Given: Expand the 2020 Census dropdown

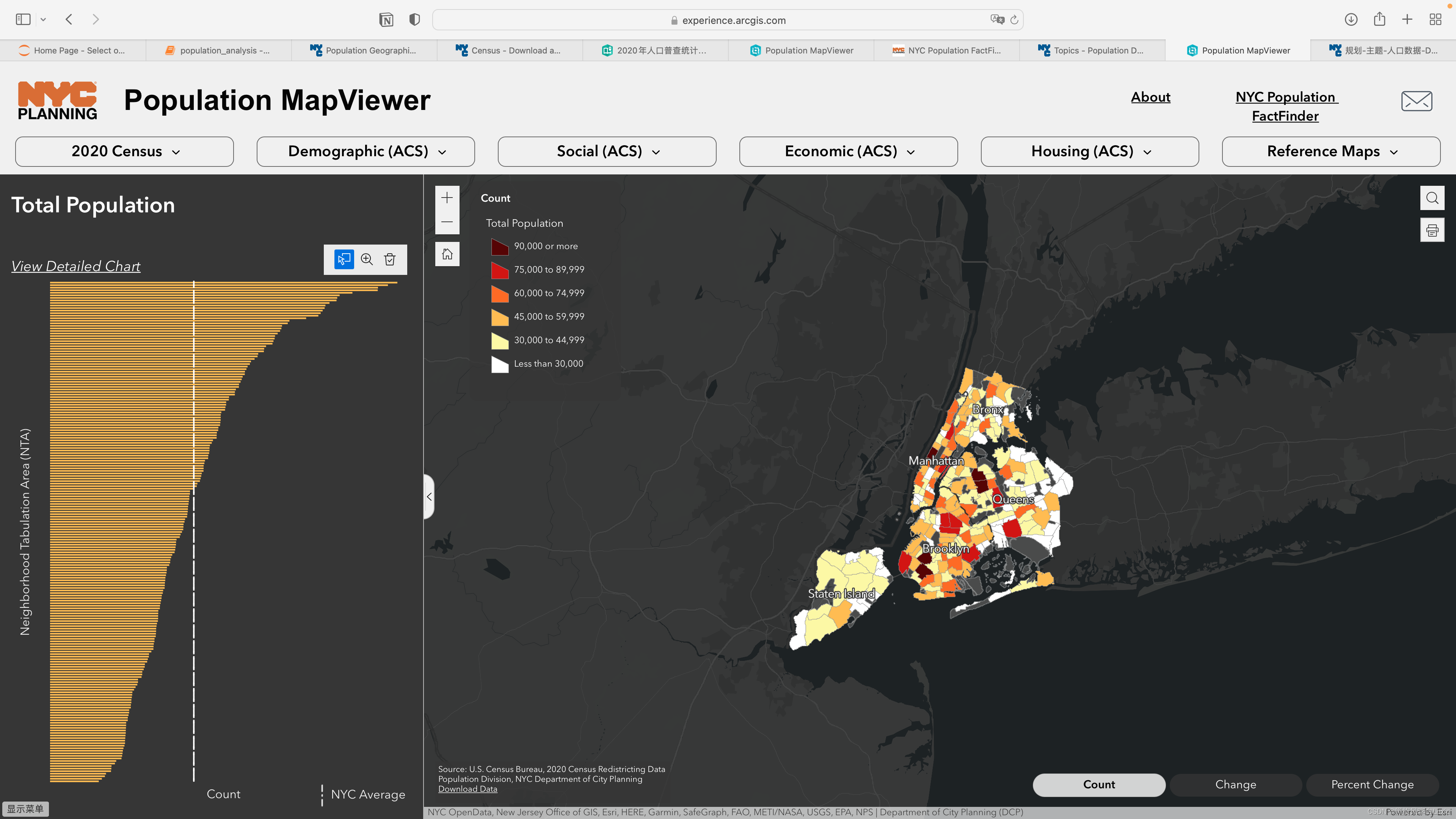Looking at the screenshot, I should [124, 152].
